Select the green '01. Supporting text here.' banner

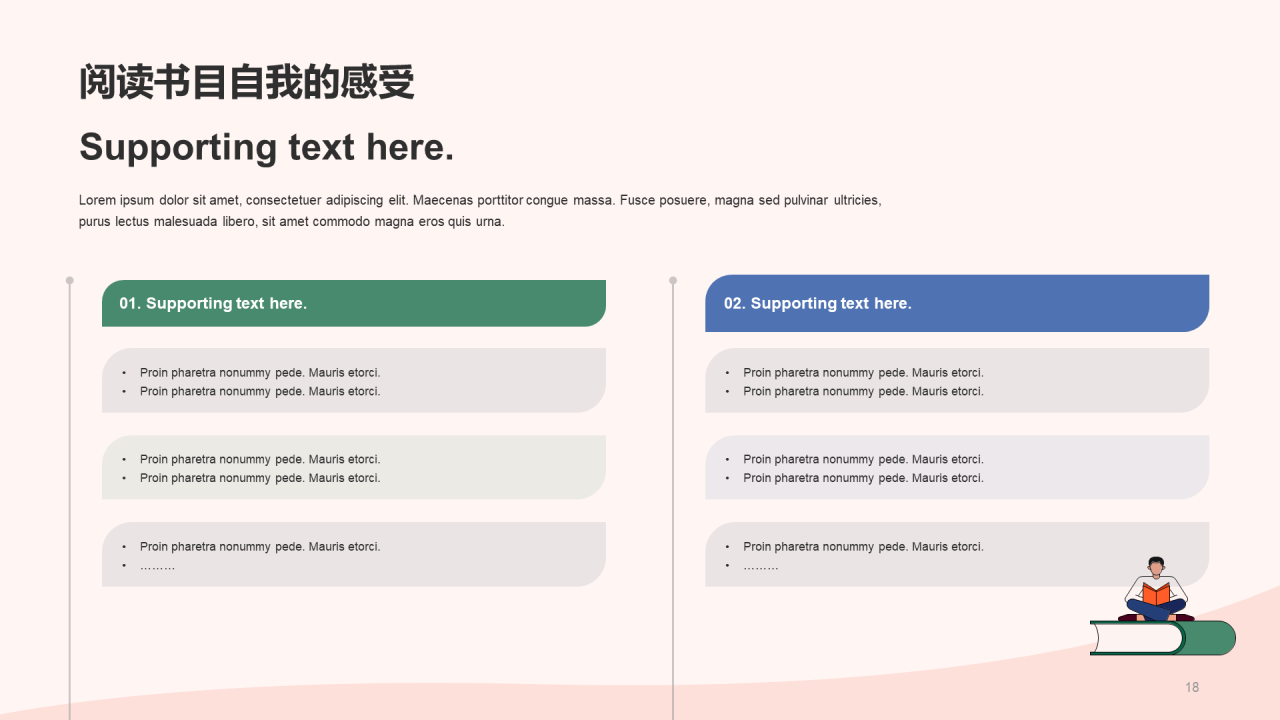353,303
